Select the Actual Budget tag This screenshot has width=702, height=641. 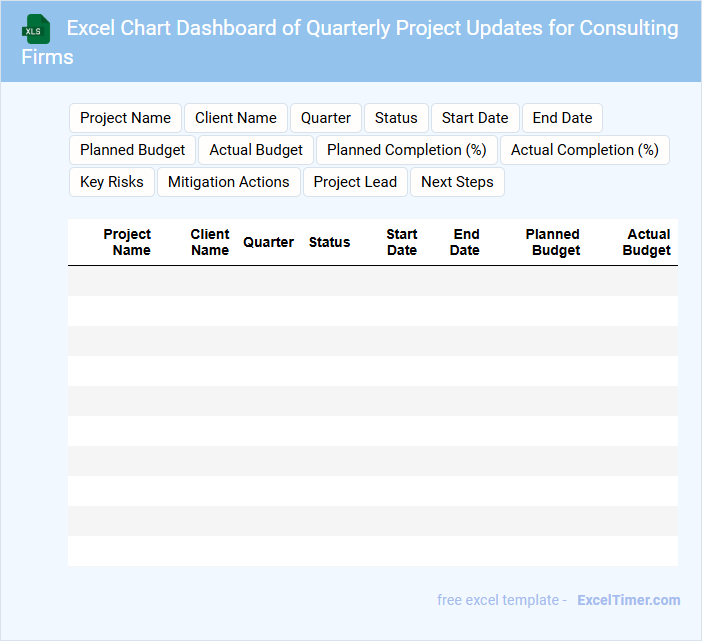coord(256,150)
